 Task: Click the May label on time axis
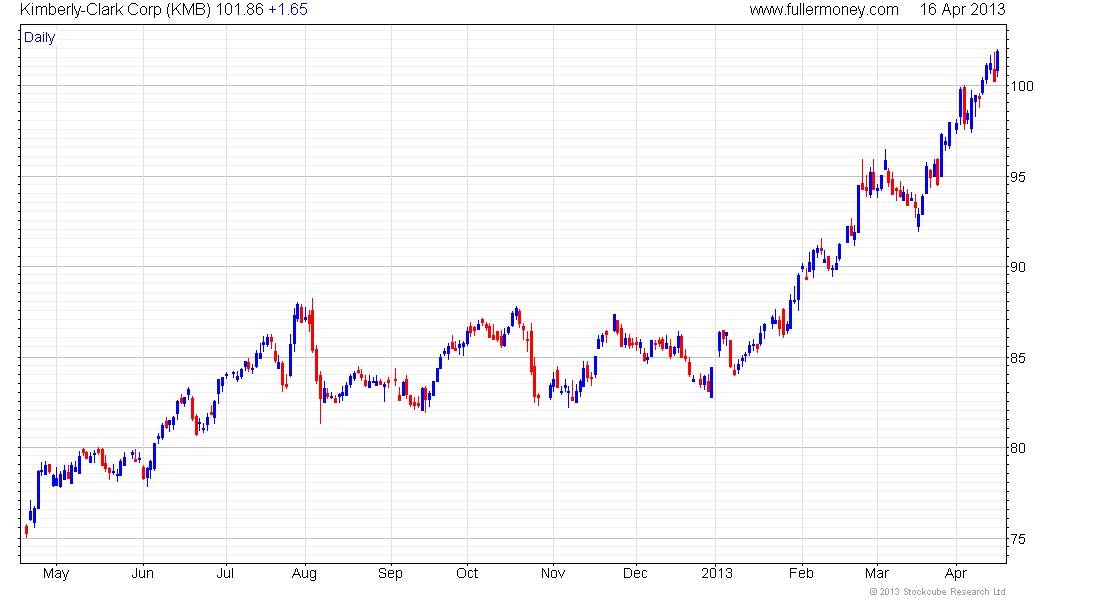click(x=56, y=574)
